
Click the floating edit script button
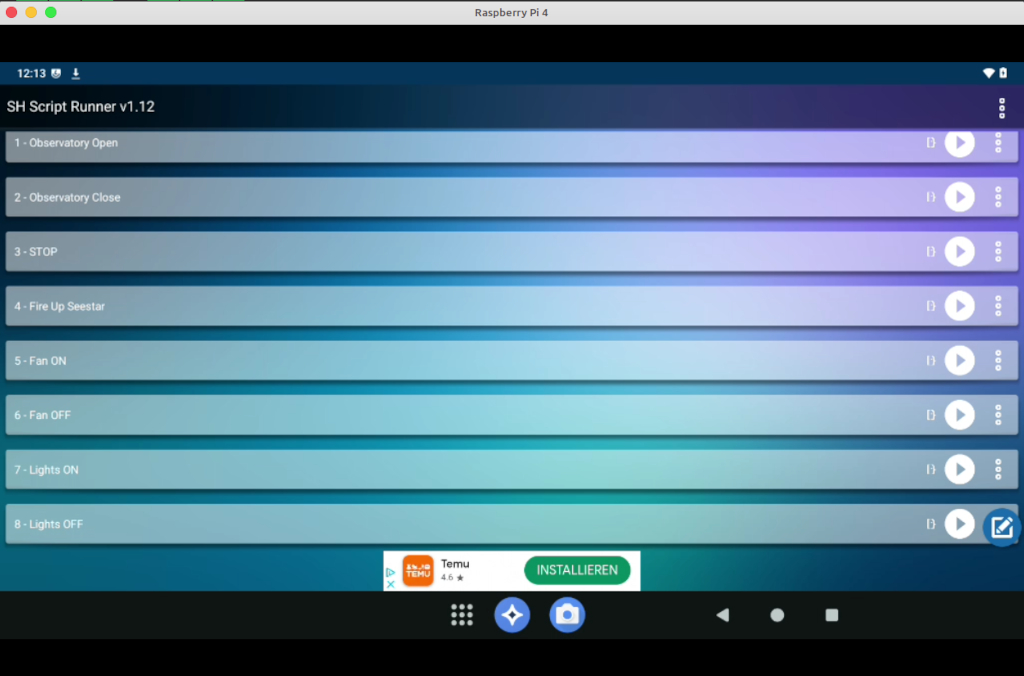coord(1001,527)
